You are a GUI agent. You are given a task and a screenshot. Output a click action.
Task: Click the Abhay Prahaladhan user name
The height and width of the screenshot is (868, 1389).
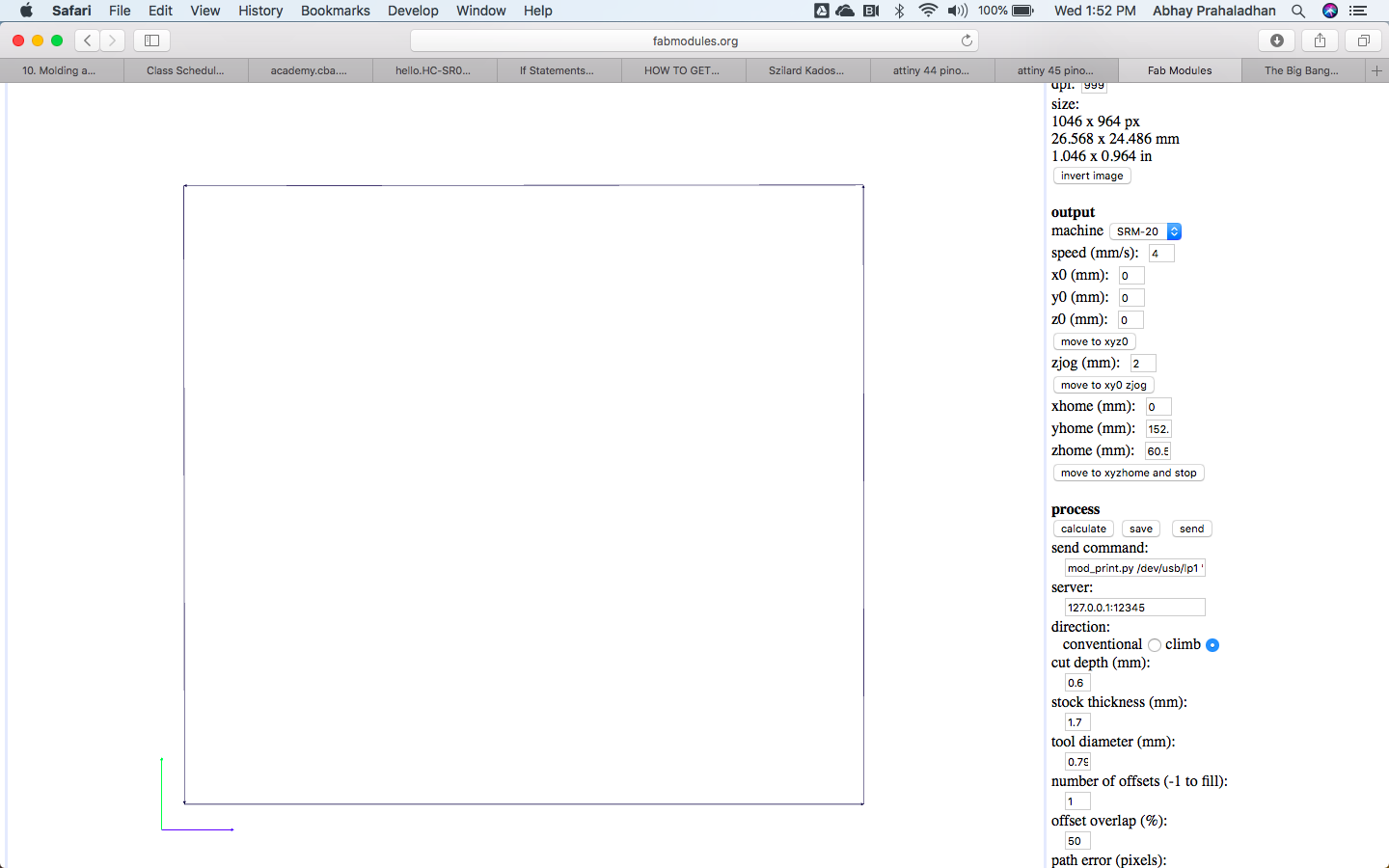pos(1214,11)
